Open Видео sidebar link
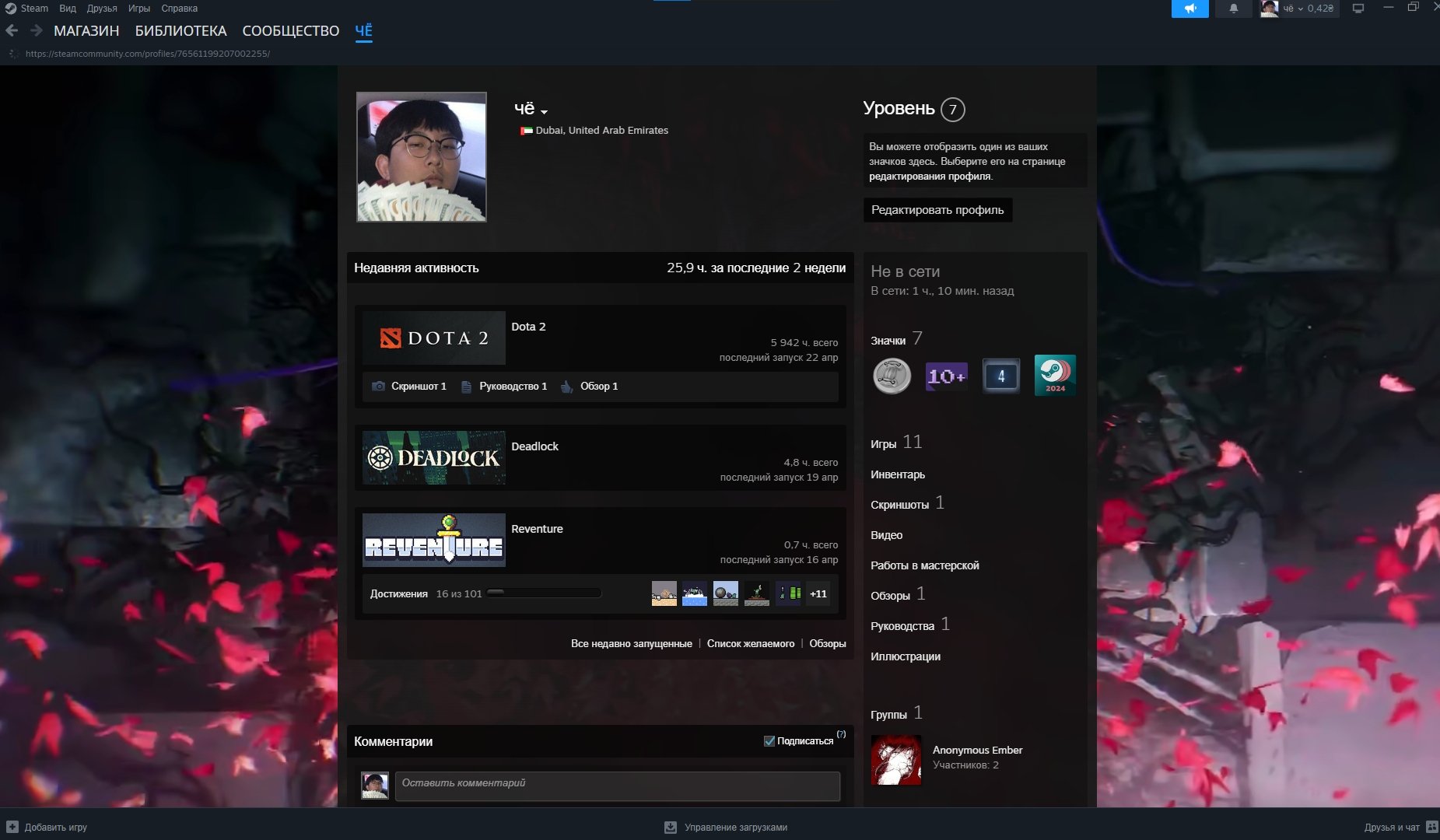The image size is (1440, 840). 886,535
